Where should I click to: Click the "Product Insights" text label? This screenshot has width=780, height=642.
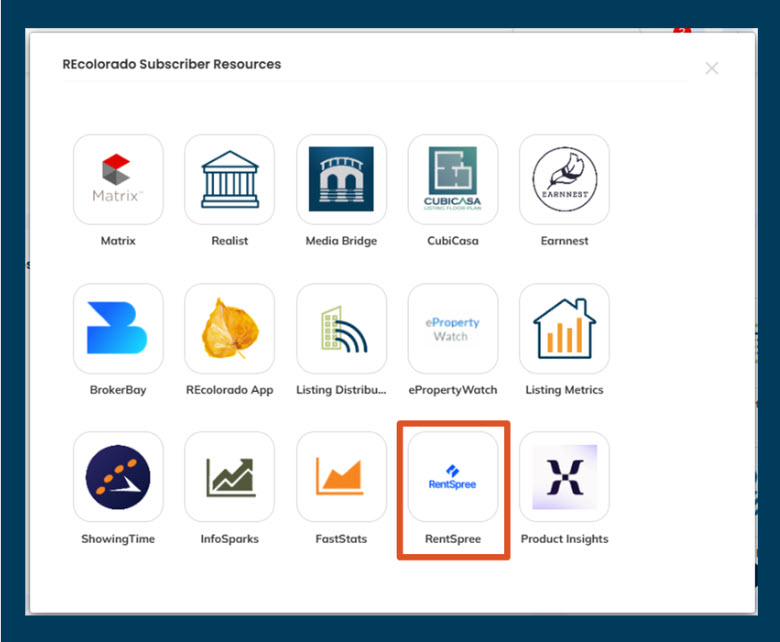point(564,539)
